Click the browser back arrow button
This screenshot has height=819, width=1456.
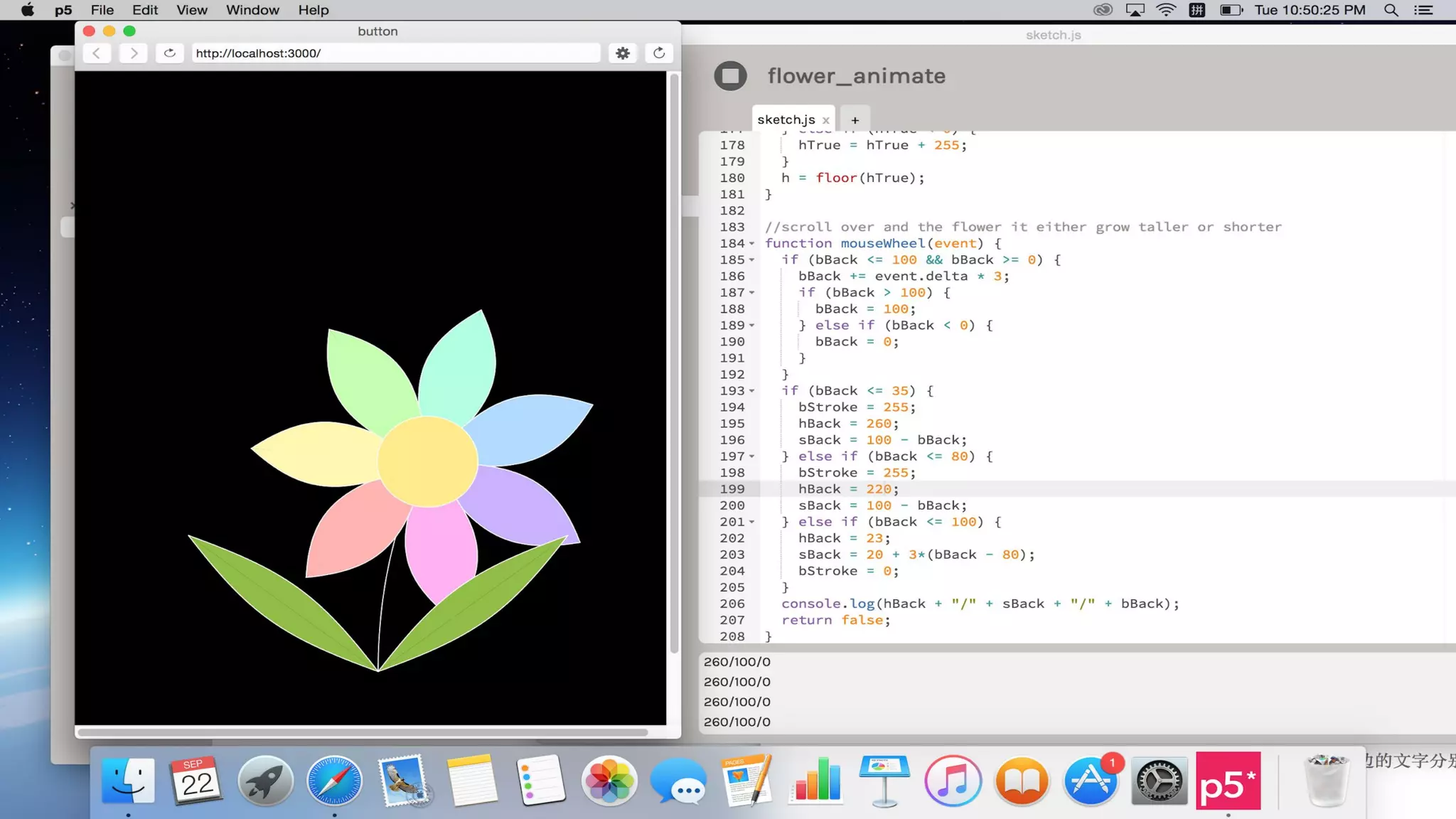pyautogui.click(x=97, y=53)
